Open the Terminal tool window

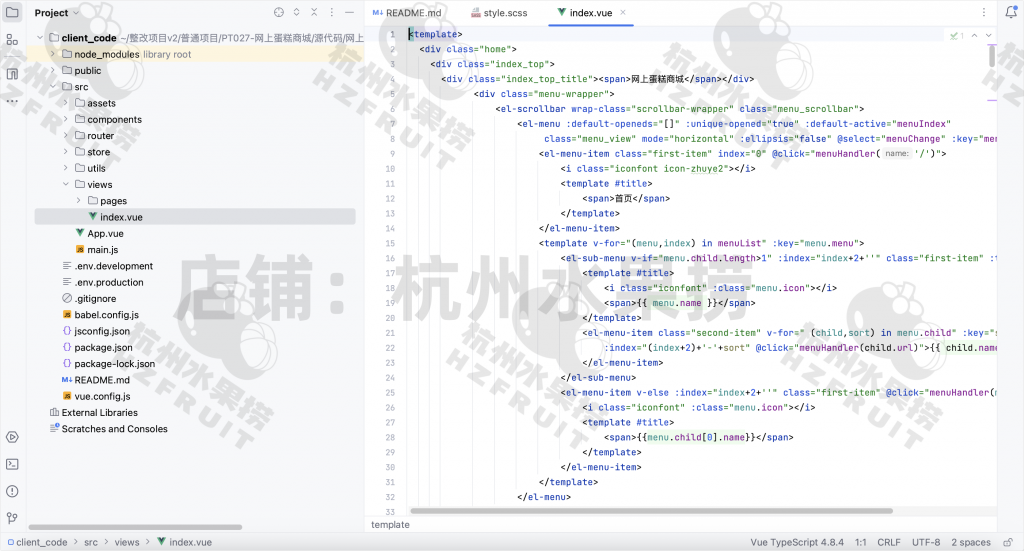click(x=12, y=464)
